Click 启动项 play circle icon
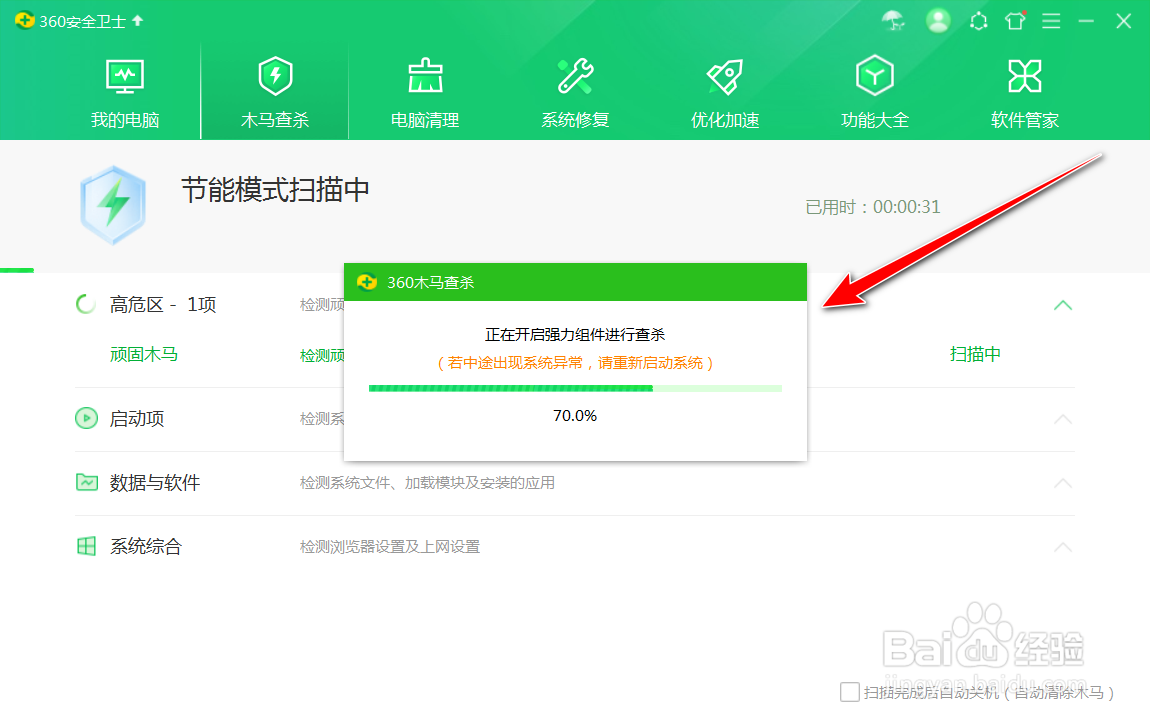The width and height of the screenshot is (1150, 725). [x=87, y=419]
